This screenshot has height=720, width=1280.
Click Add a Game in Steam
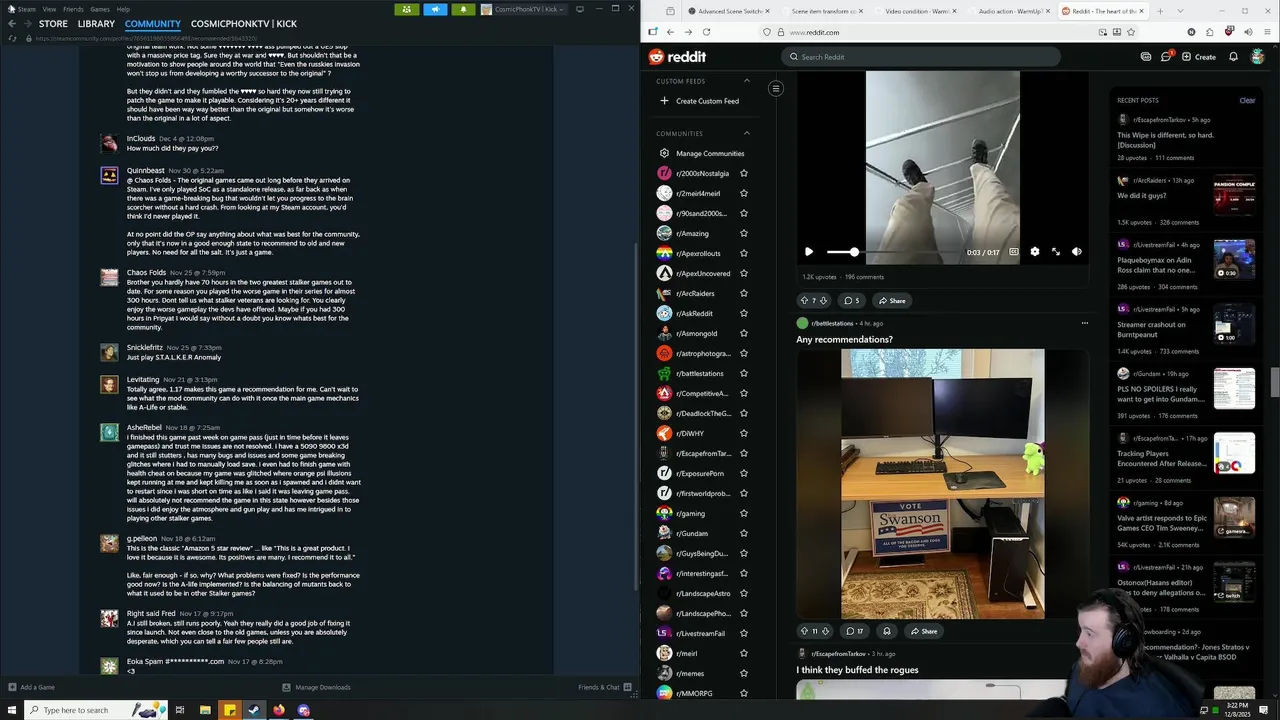tap(32, 687)
